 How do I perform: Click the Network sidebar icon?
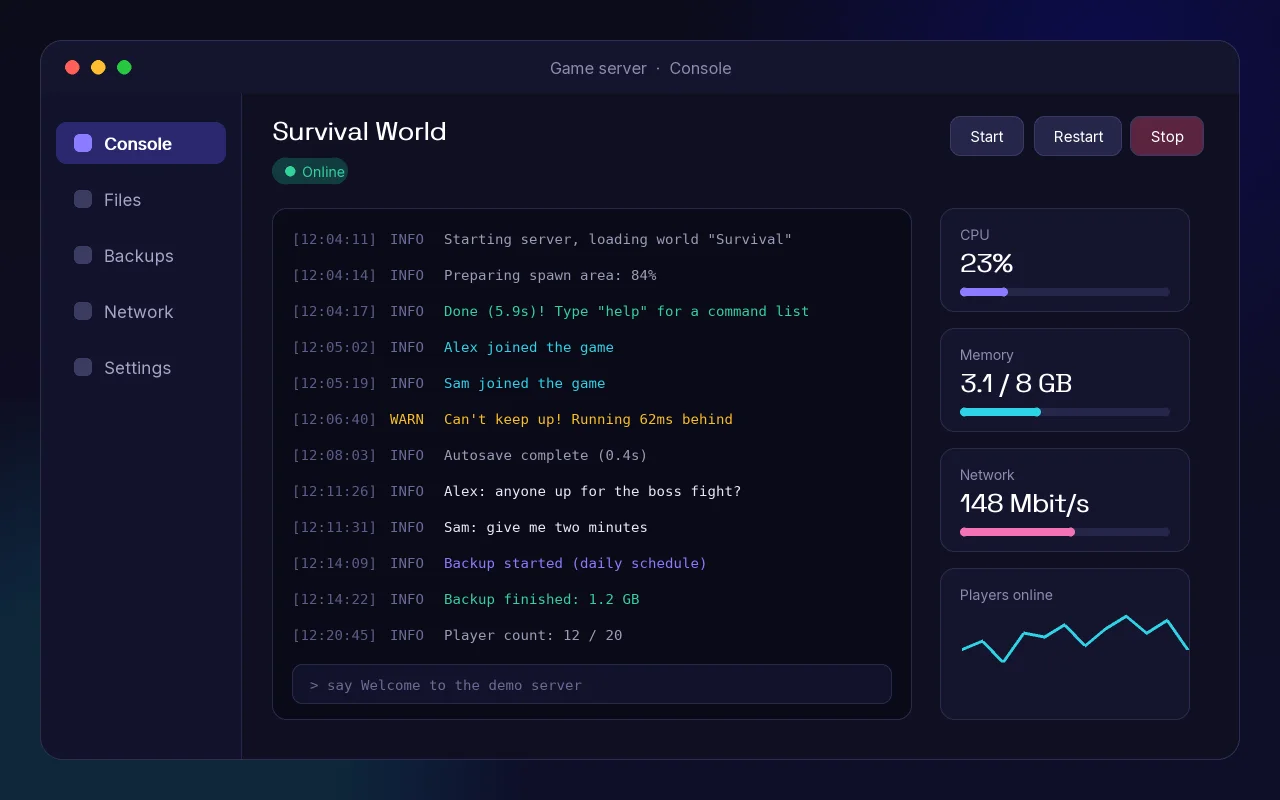(x=83, y=311)
